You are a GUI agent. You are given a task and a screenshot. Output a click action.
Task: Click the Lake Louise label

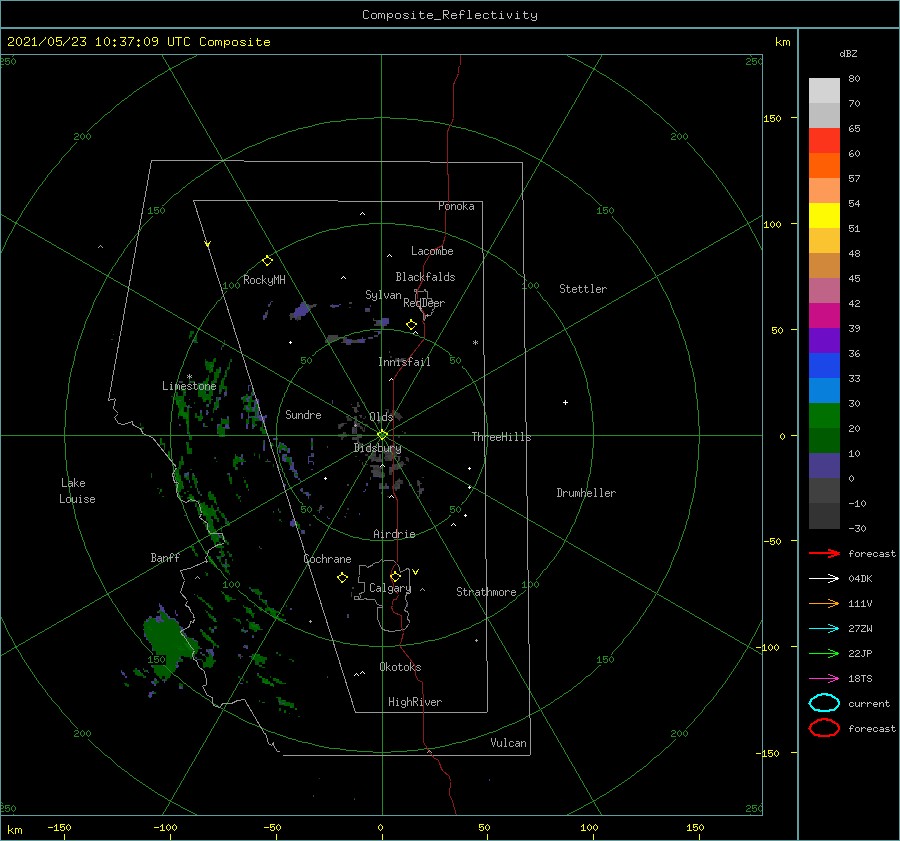coord(77,491)
